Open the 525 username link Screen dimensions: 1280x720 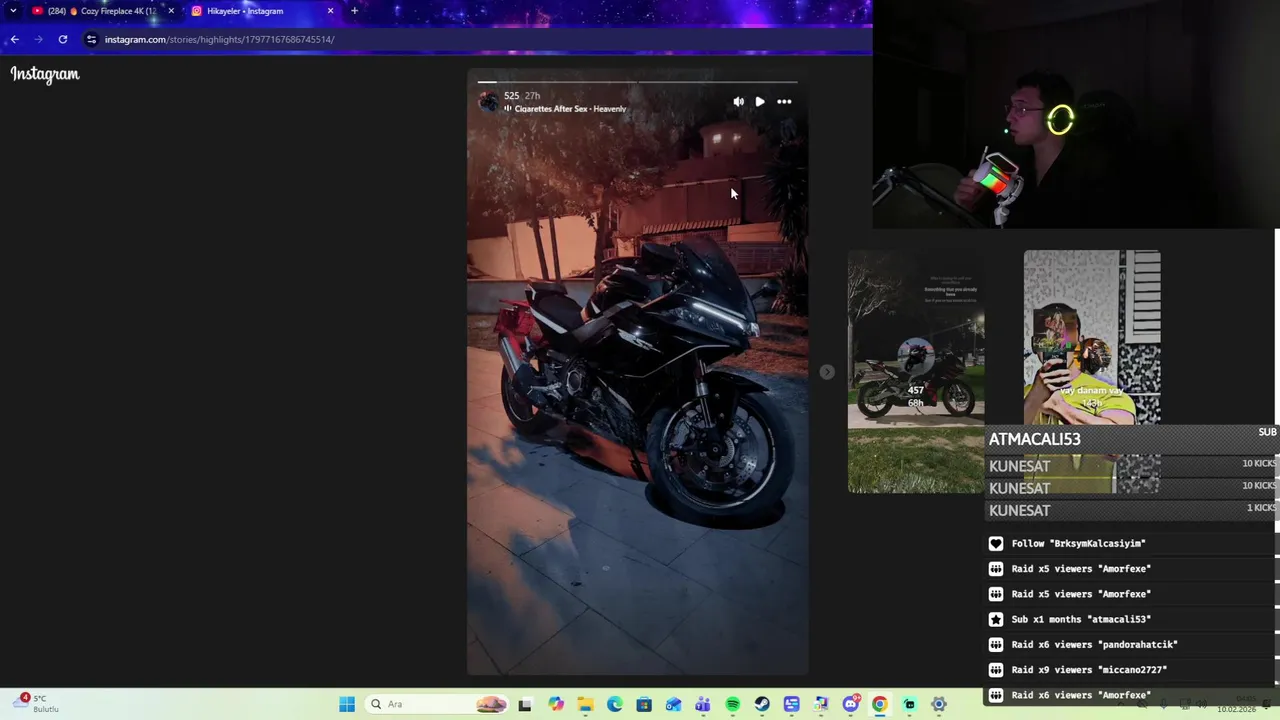pos(511,96)
